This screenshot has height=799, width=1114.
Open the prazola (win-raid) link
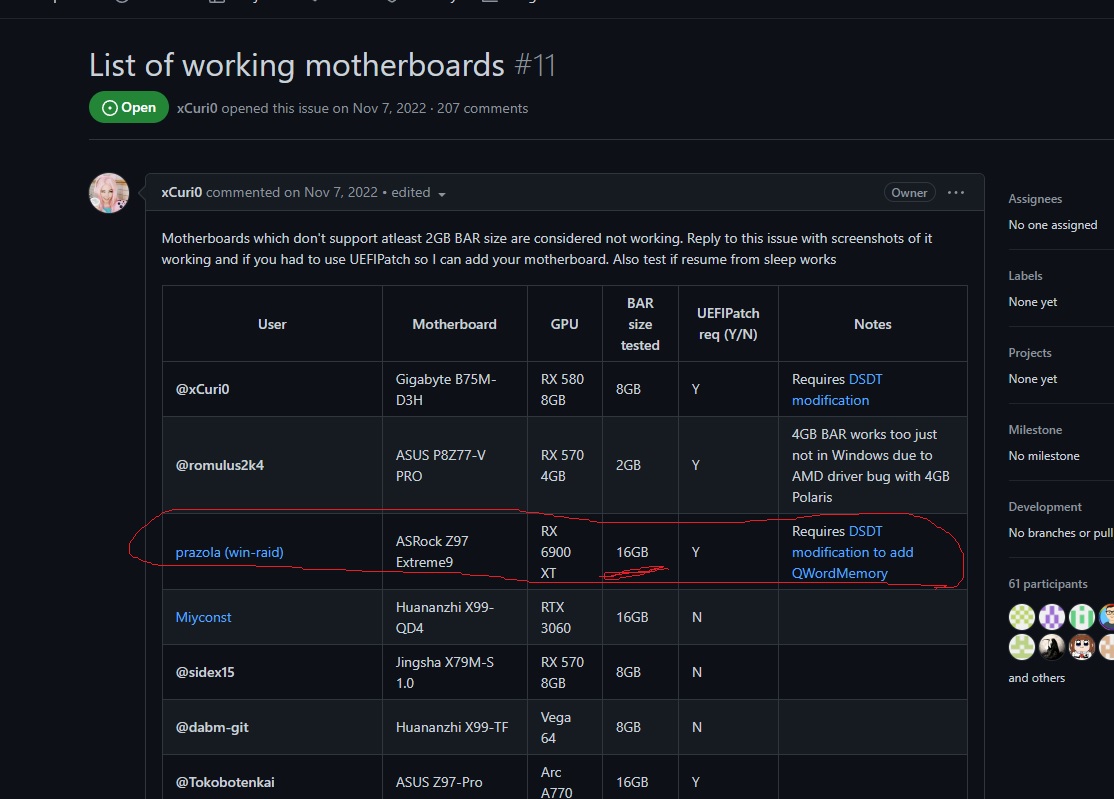[x=229, y=552]
